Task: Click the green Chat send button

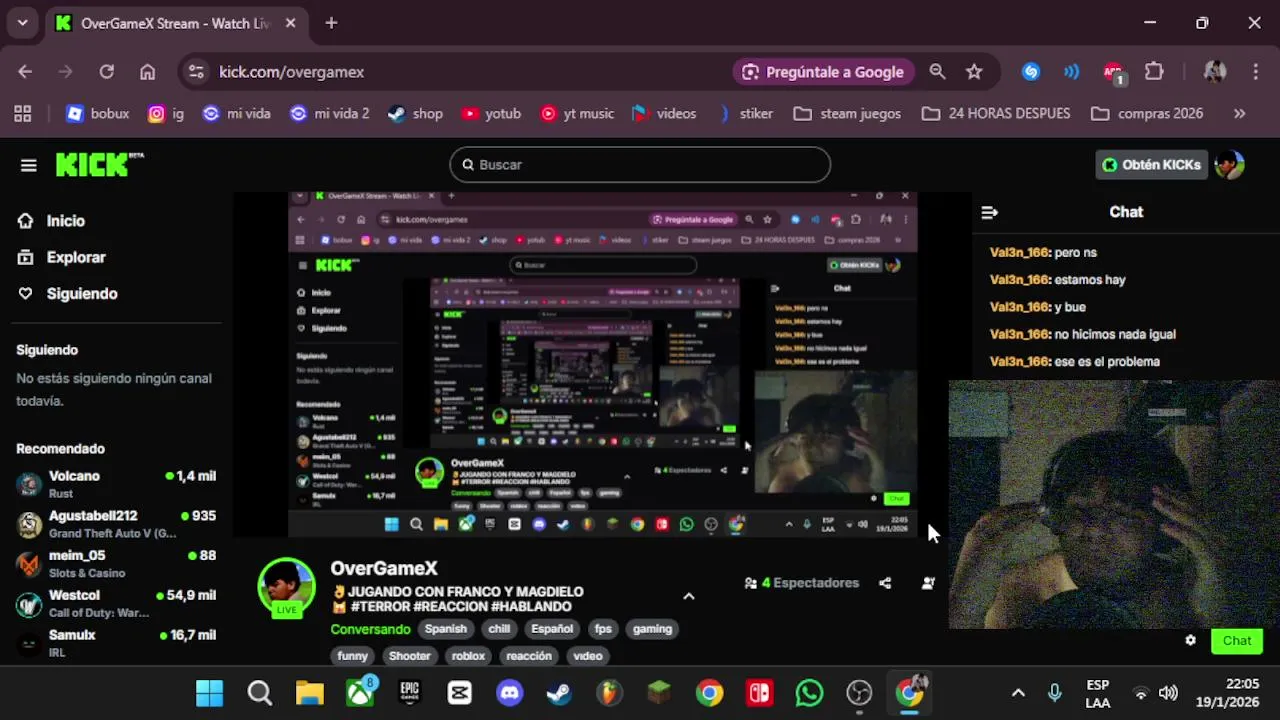Action: 1237,641
